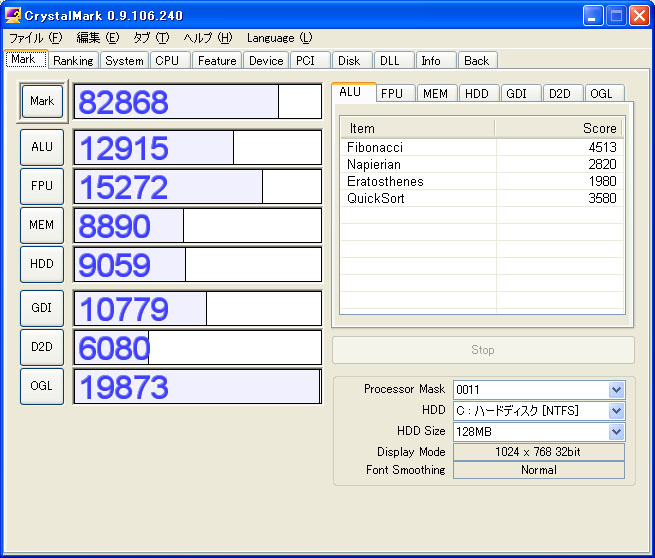Select the MEM results sub-tab
Screen dimensions: 655x558
pos(437,94)
